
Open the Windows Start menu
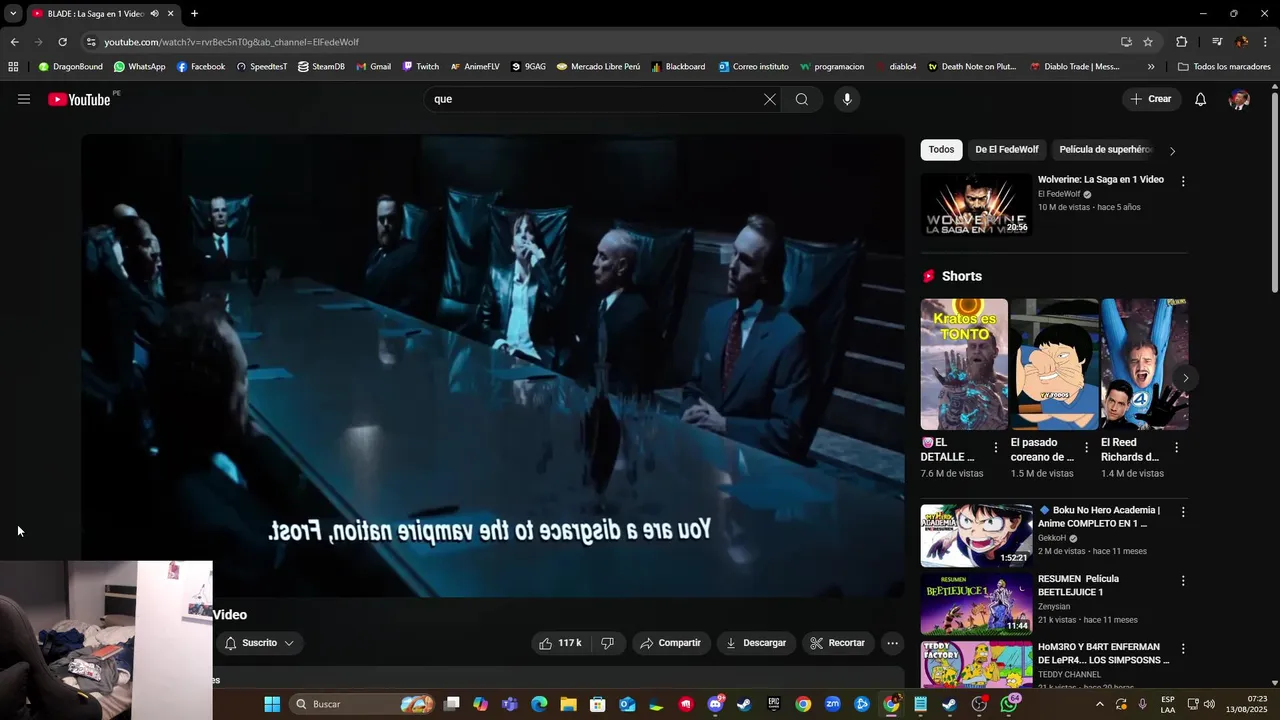pos(272,704)
